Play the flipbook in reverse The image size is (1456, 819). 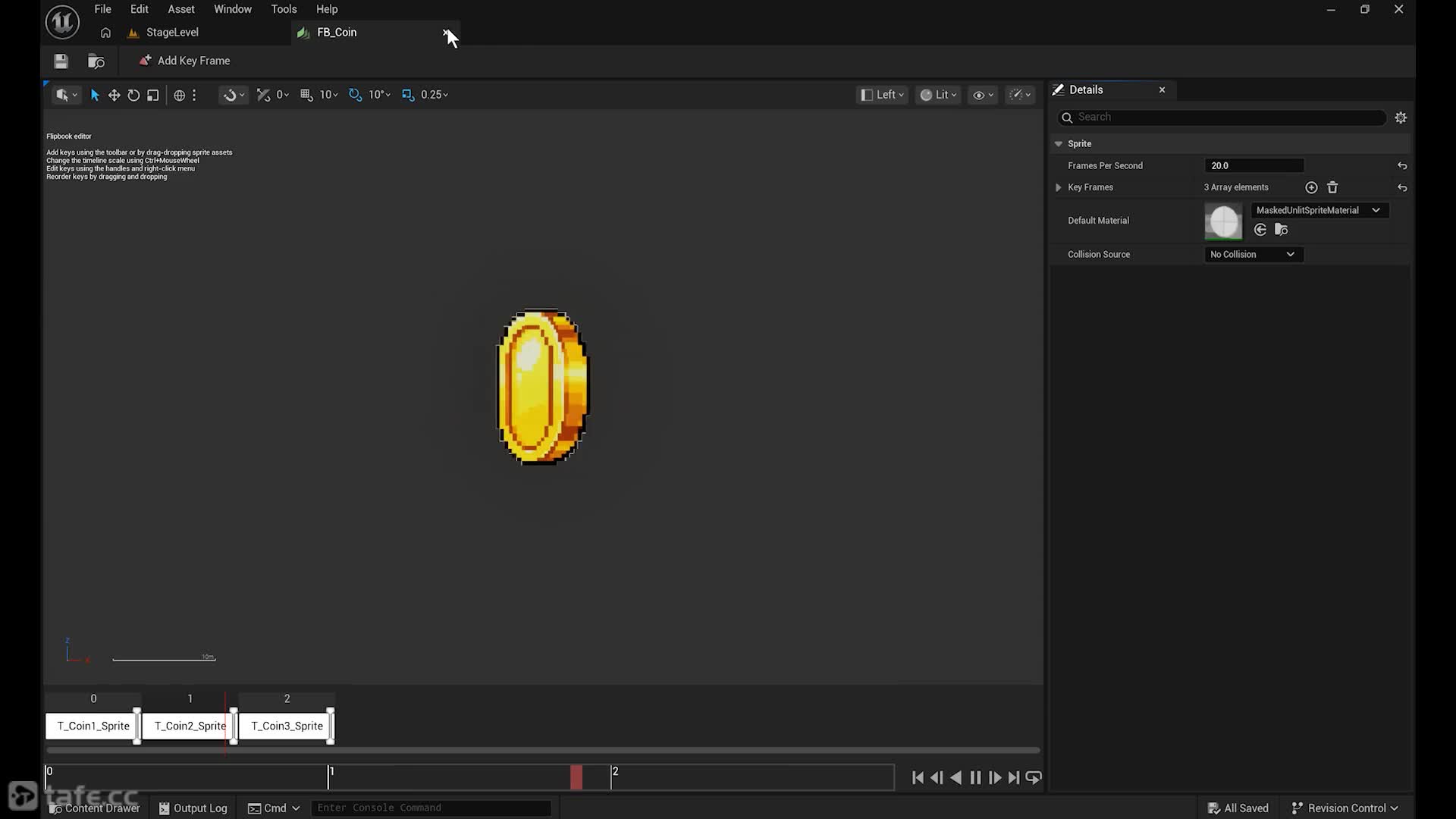click(956, 778)
